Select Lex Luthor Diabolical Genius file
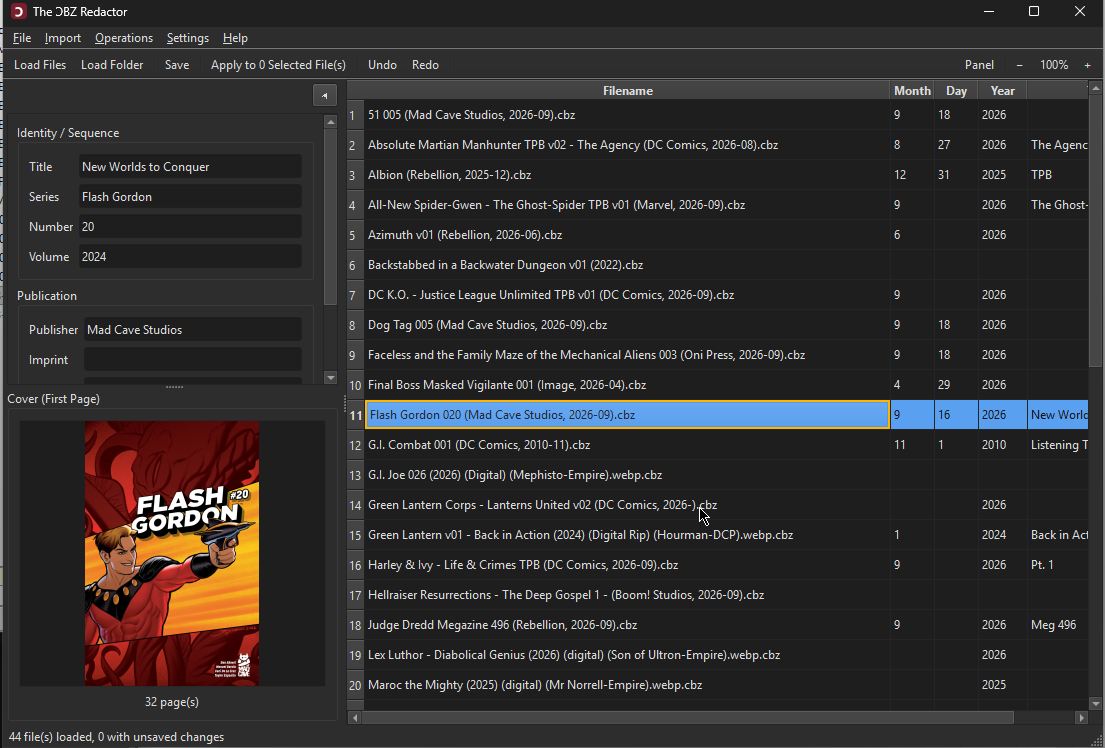This screenshot has height=748, width=1105. click(627, 655)
